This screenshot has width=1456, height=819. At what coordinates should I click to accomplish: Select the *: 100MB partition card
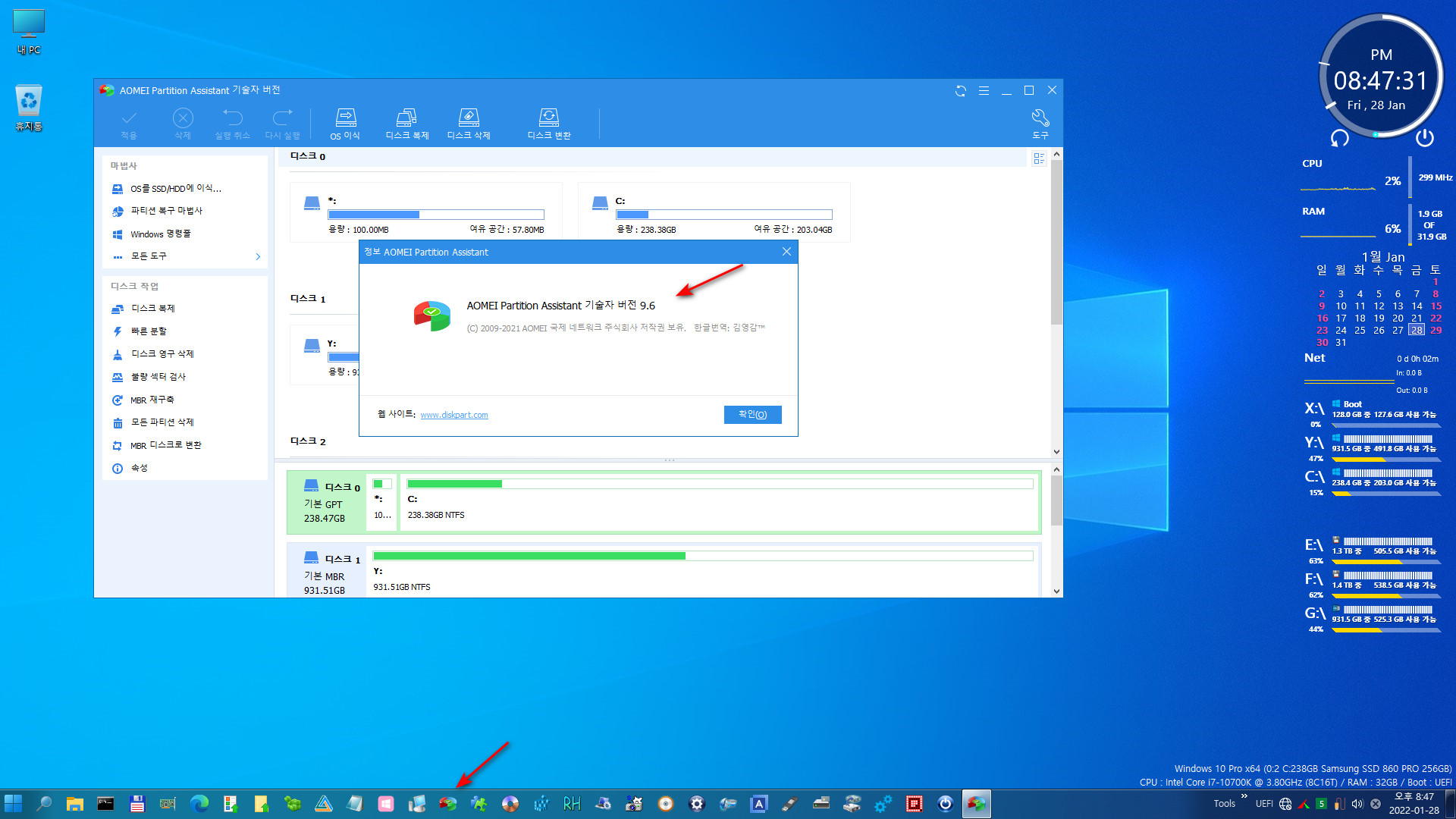click(x=425, y=212)
